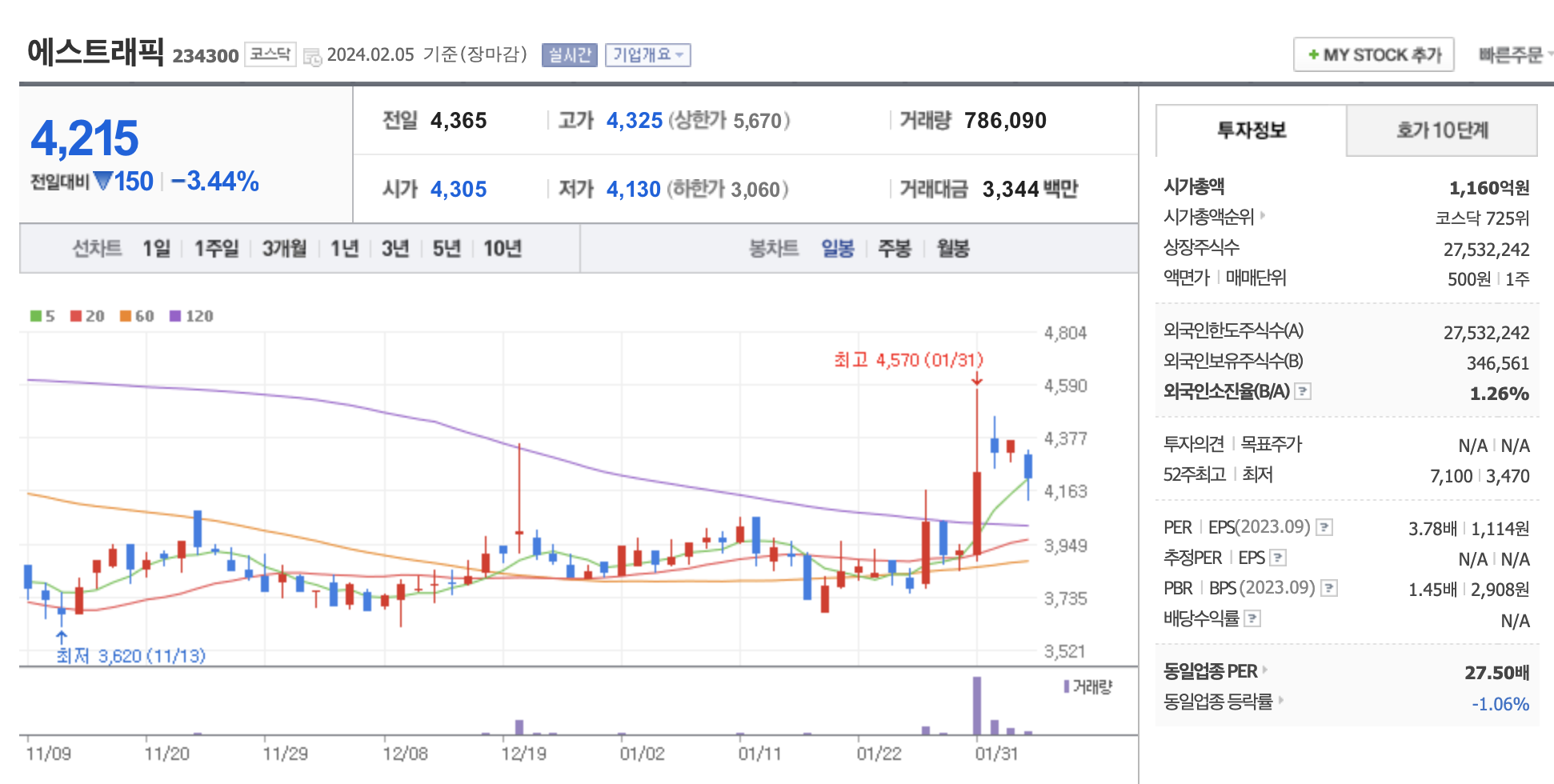Click the 시가총액 value 1,160억원

1489,188
